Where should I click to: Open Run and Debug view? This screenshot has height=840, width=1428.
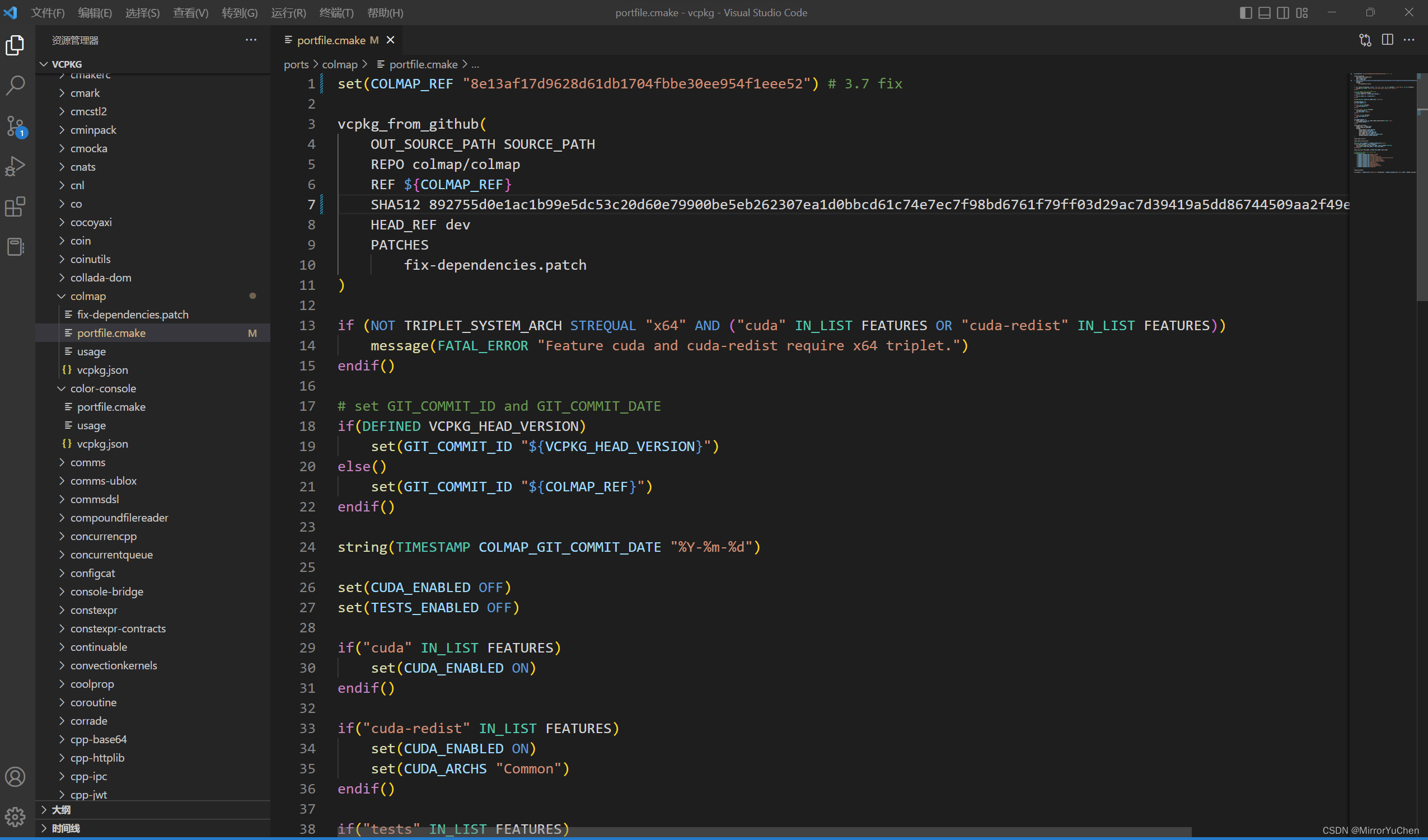point(15,166)
